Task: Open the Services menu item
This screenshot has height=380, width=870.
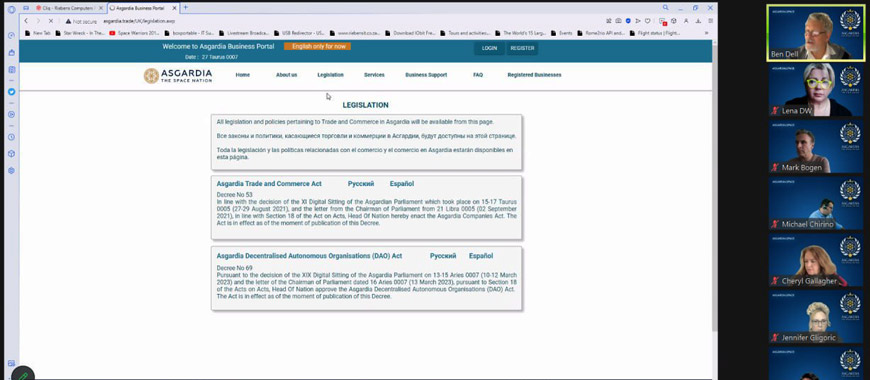Action: tap(374, 75)
